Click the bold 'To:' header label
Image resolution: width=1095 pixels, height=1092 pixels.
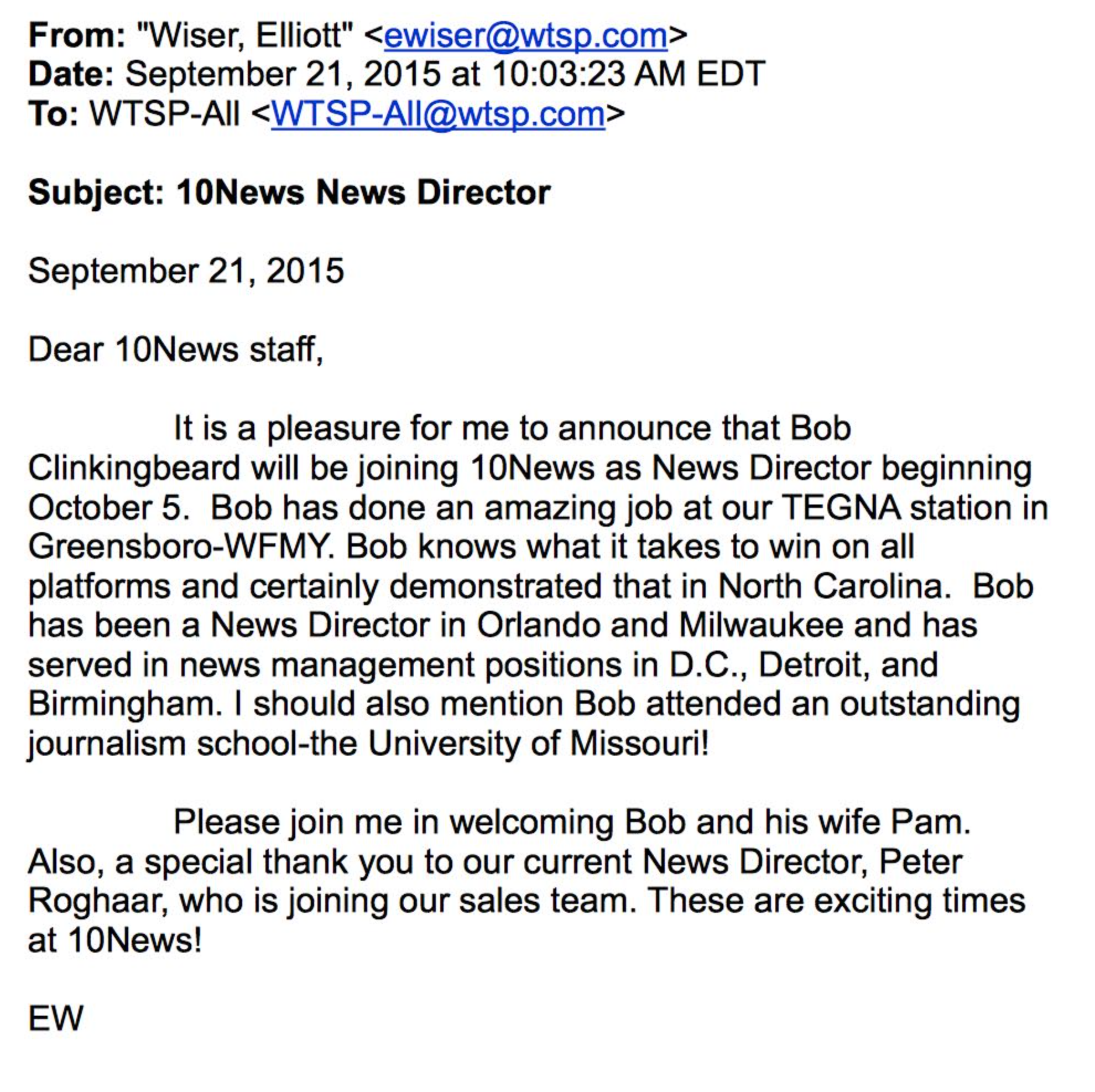pos(53,114)
